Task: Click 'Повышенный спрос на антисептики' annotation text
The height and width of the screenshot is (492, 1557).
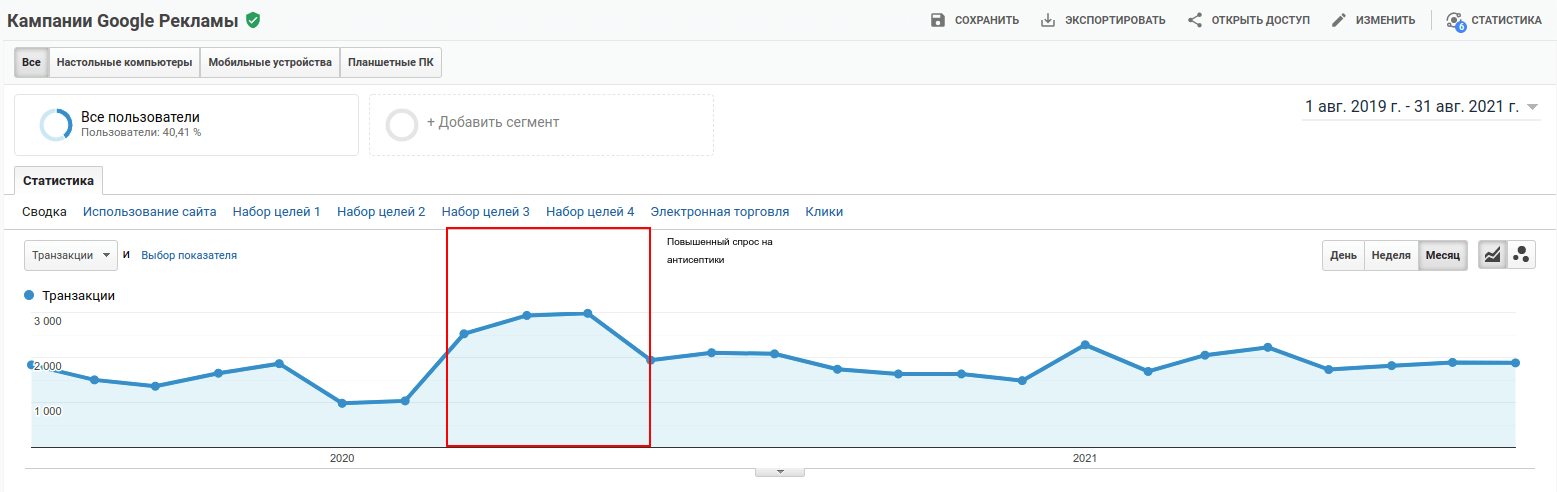Action: pos(720,251)
